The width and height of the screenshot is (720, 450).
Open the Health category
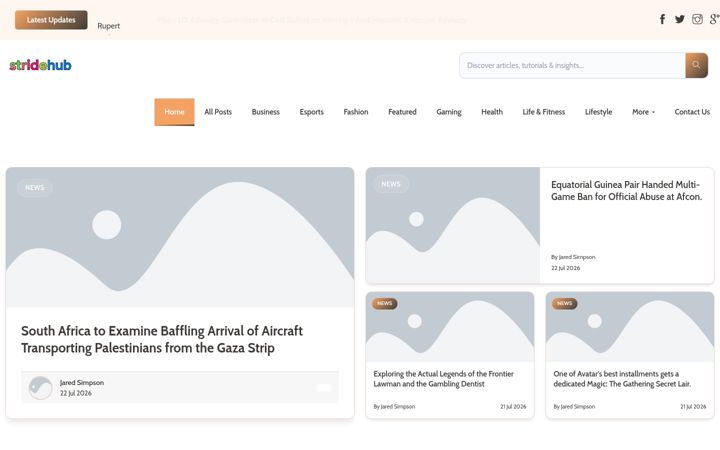tap(492, 112)
